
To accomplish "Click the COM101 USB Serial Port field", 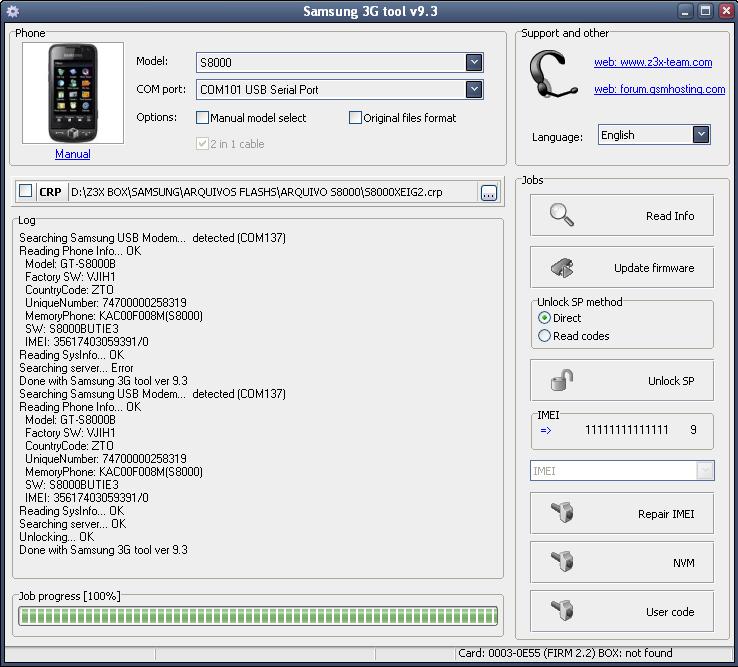I will (x=339, y=89).
